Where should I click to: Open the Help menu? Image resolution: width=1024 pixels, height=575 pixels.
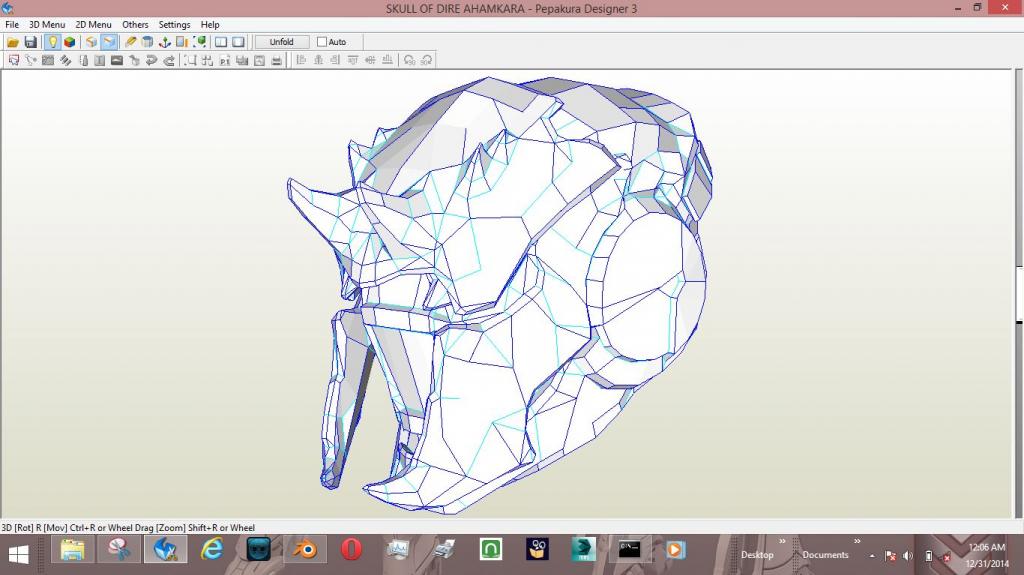210,24
